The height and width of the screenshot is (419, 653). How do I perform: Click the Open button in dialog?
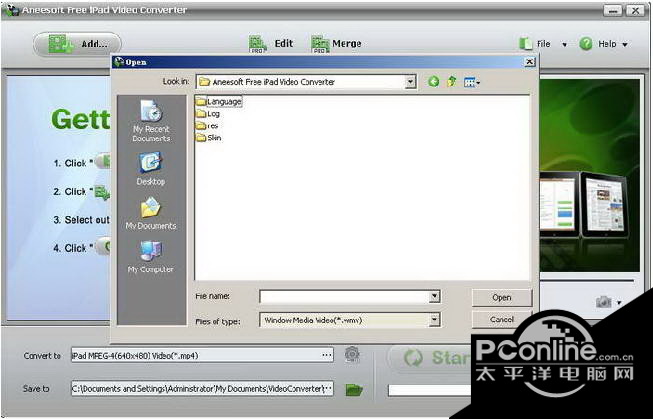click(x=501, y=297)
